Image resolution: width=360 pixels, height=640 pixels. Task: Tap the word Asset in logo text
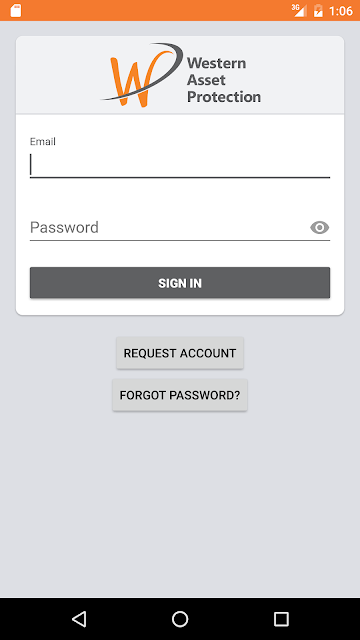[206, 80]
